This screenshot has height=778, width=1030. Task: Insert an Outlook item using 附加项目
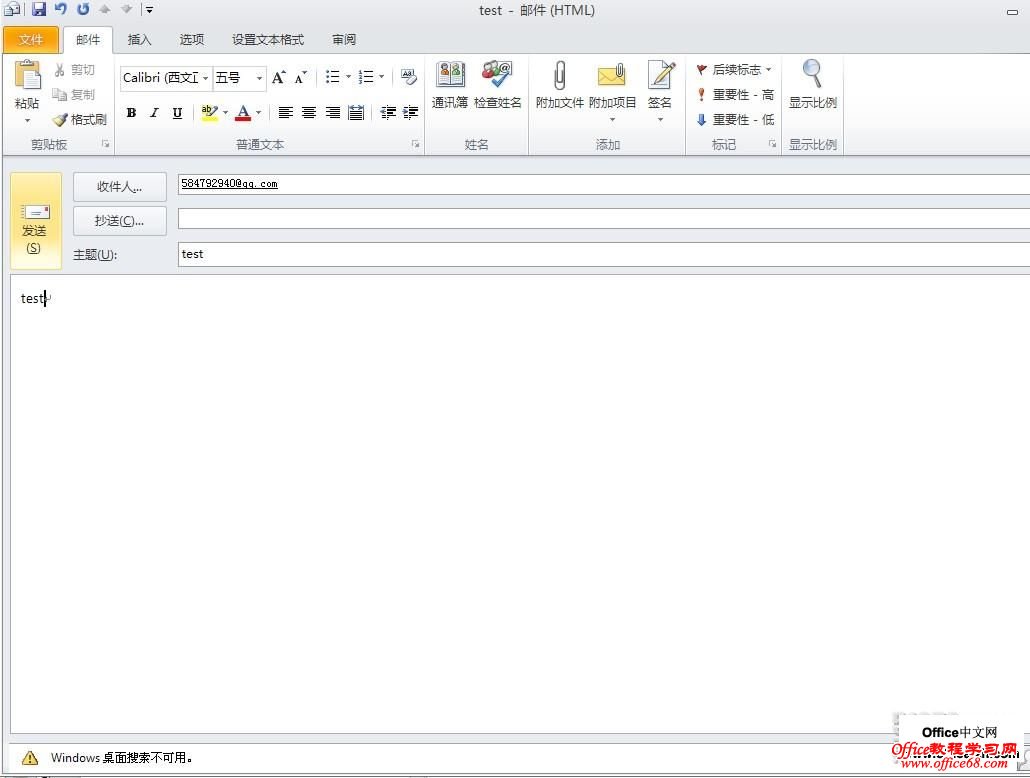[x=611, y=88]
